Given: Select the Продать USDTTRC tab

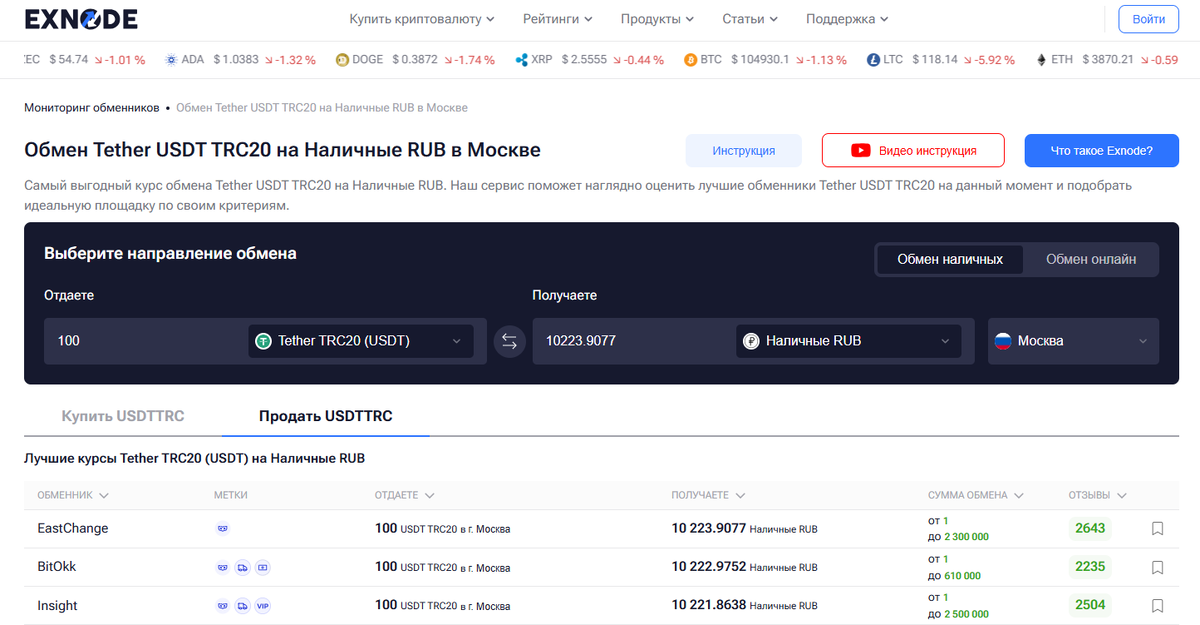Looking at the screenshot, I should click(326, 416).
